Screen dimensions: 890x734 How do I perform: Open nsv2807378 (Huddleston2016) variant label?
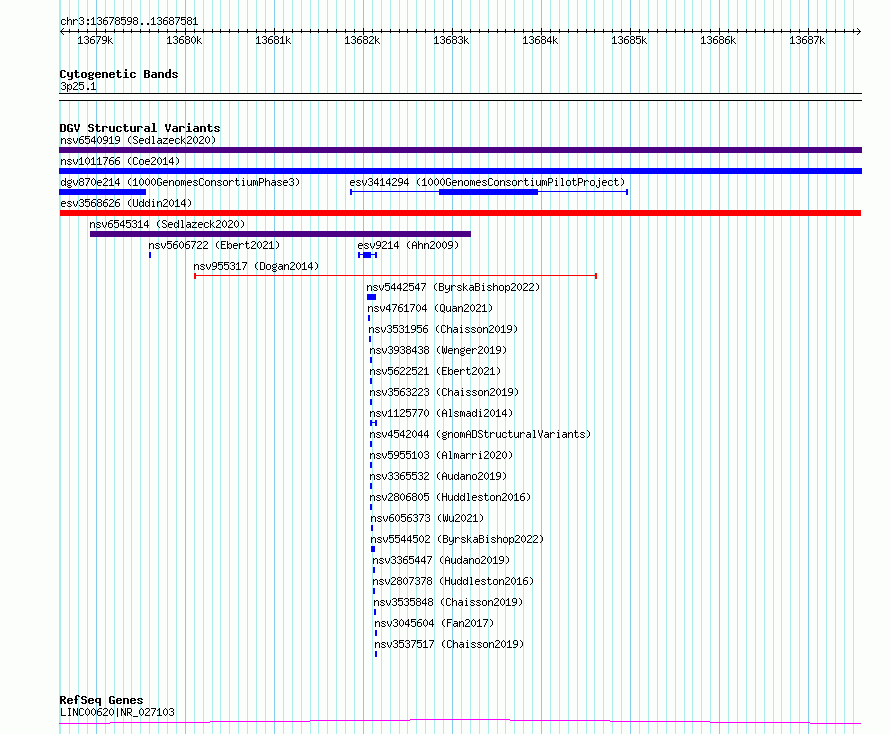coord(453,581)
